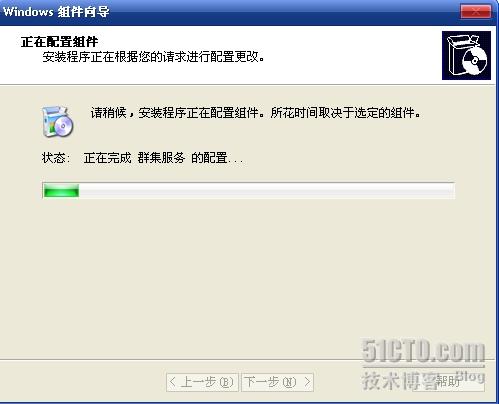The height and width of the screenshot is (404, 499).
Task: Click the 请稍候 wait message text
Action: (109, 113)
